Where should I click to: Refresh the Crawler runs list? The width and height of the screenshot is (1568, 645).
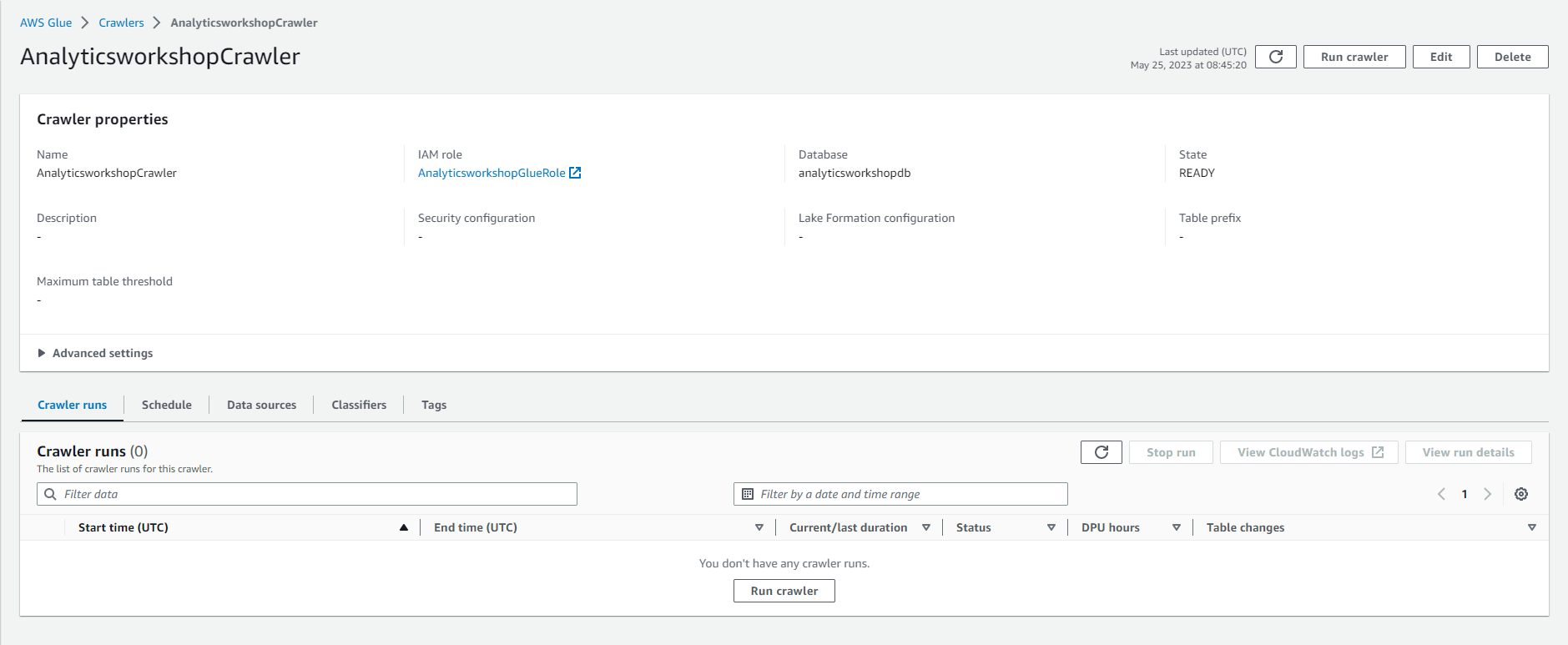point(1102,452)
